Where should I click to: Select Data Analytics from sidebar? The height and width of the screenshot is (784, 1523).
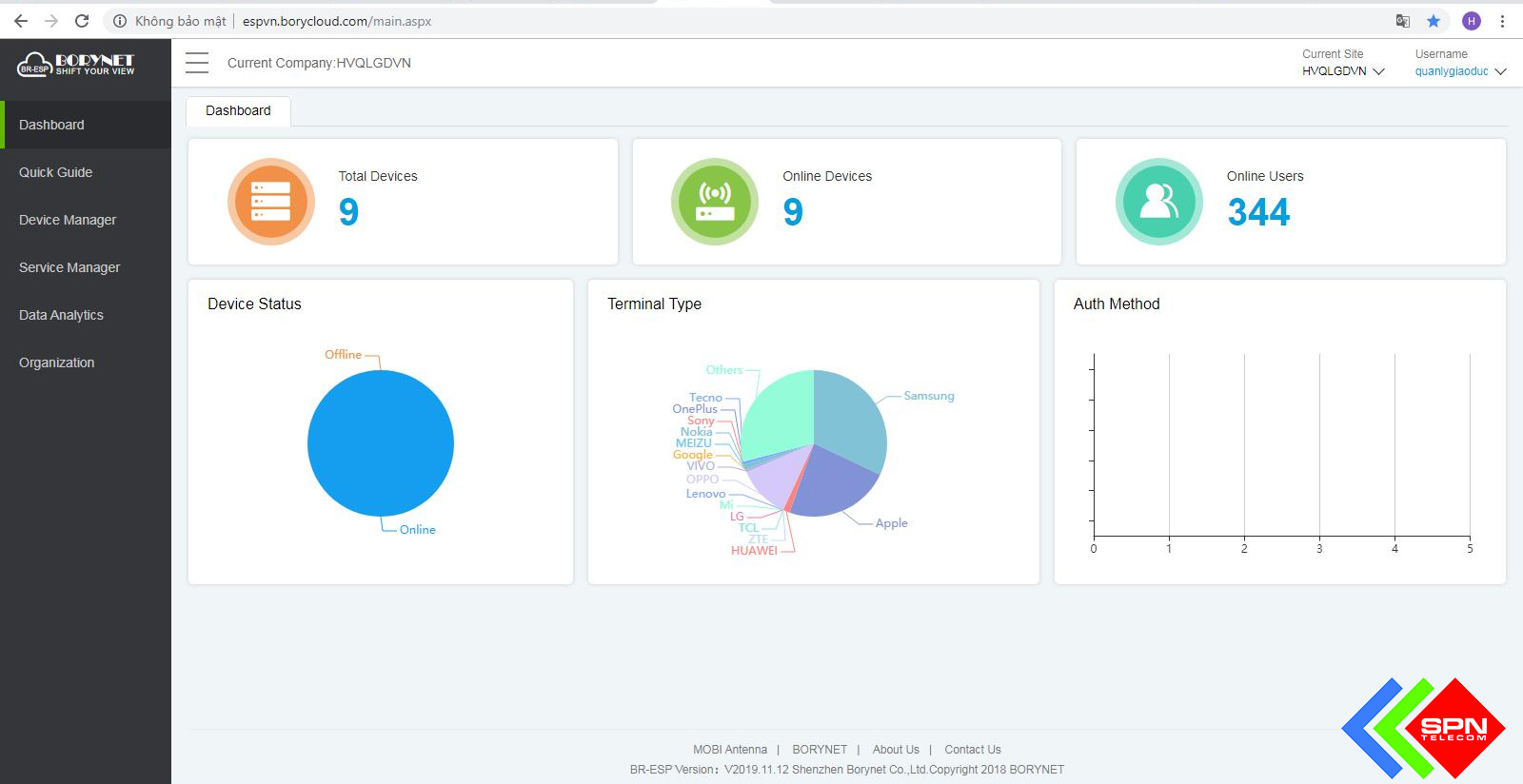pos(61,315)
